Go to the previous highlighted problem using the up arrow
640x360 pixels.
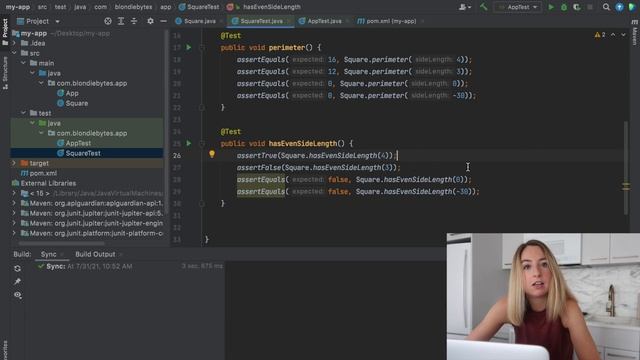tap(613, 35)
